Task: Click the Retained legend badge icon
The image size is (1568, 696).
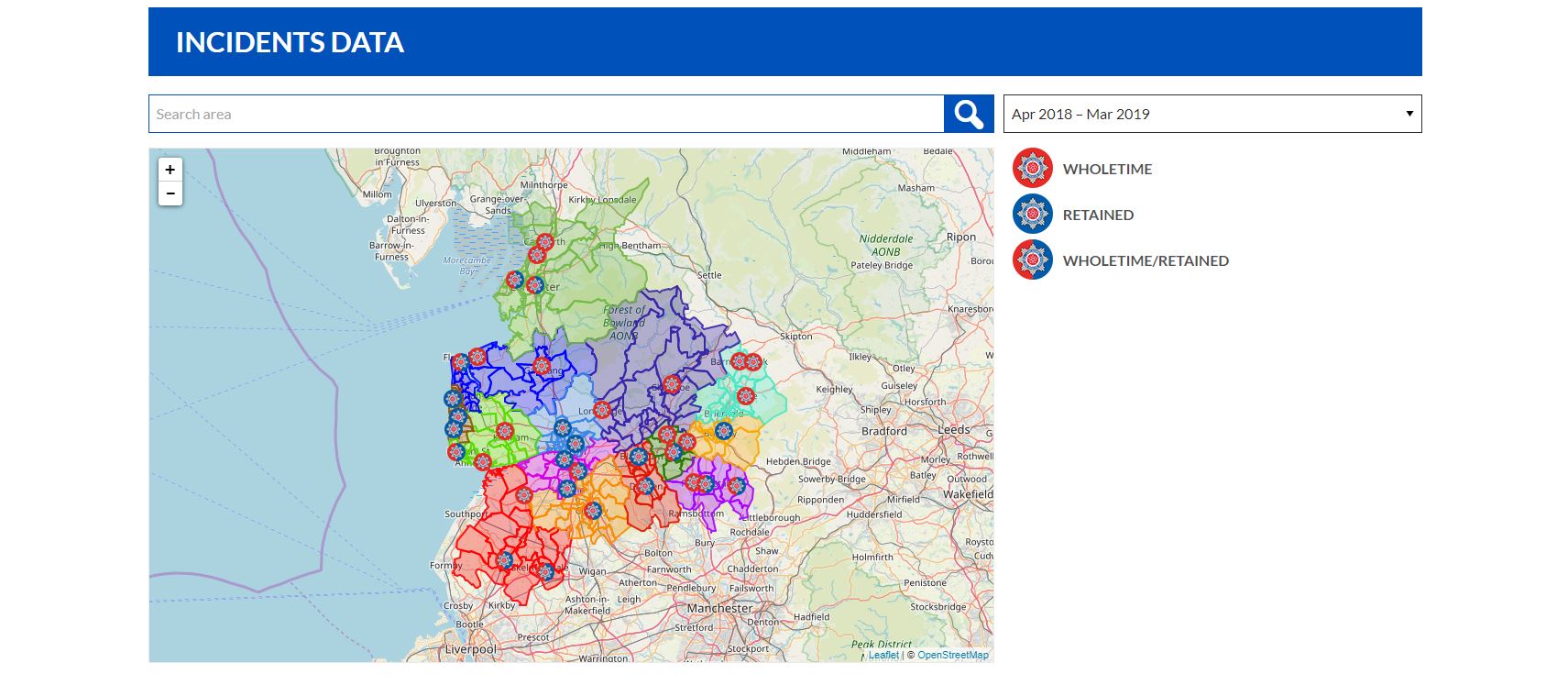Action: (x=1033, y=215)
